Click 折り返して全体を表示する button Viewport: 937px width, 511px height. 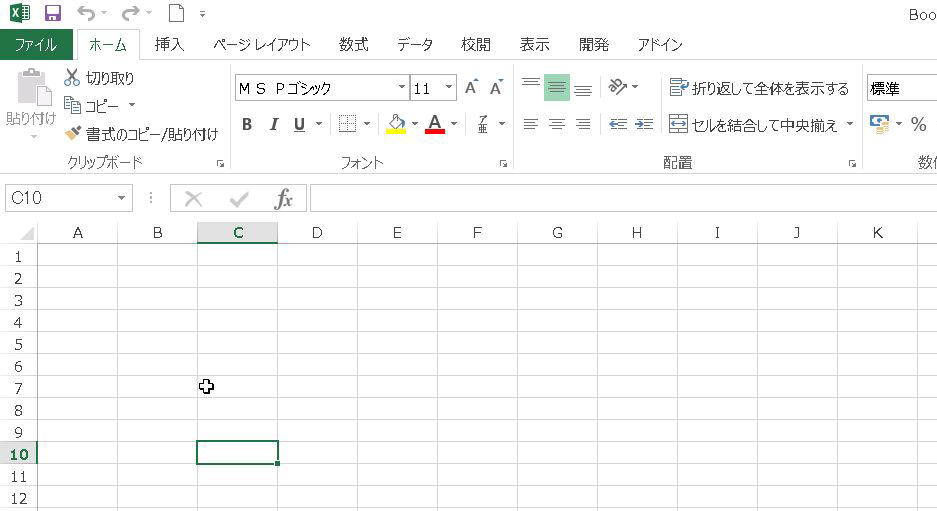click(759, 88)
